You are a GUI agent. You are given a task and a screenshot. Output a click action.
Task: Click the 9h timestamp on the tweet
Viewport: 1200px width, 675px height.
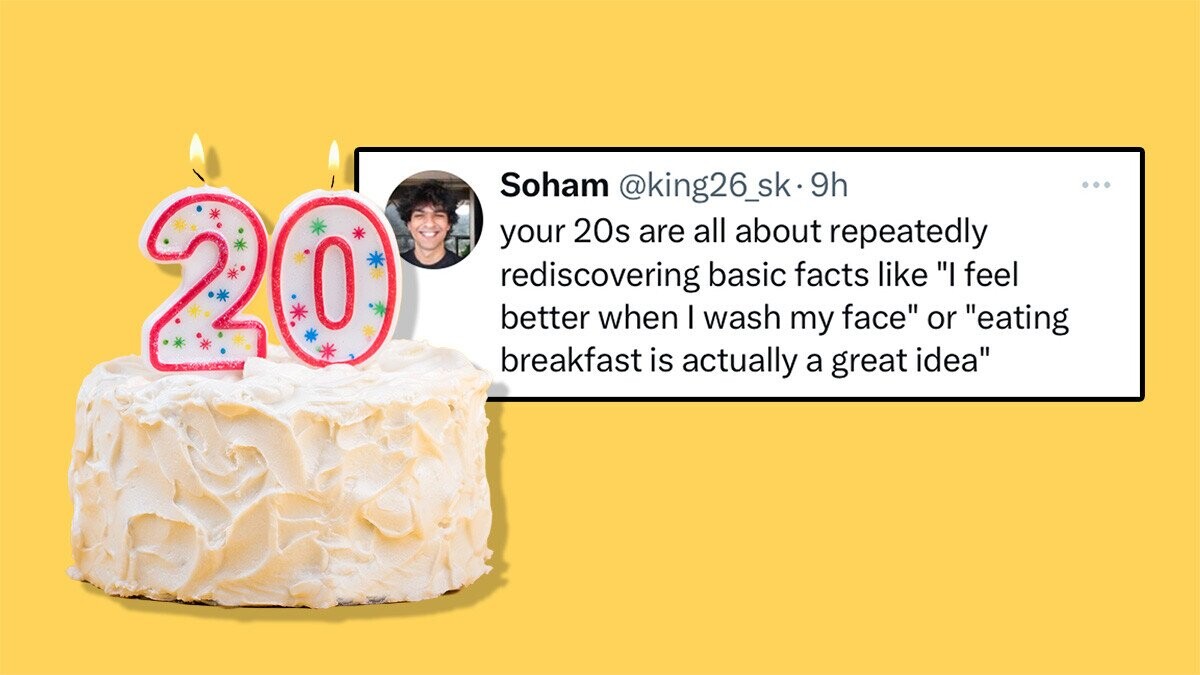(828, 185)
